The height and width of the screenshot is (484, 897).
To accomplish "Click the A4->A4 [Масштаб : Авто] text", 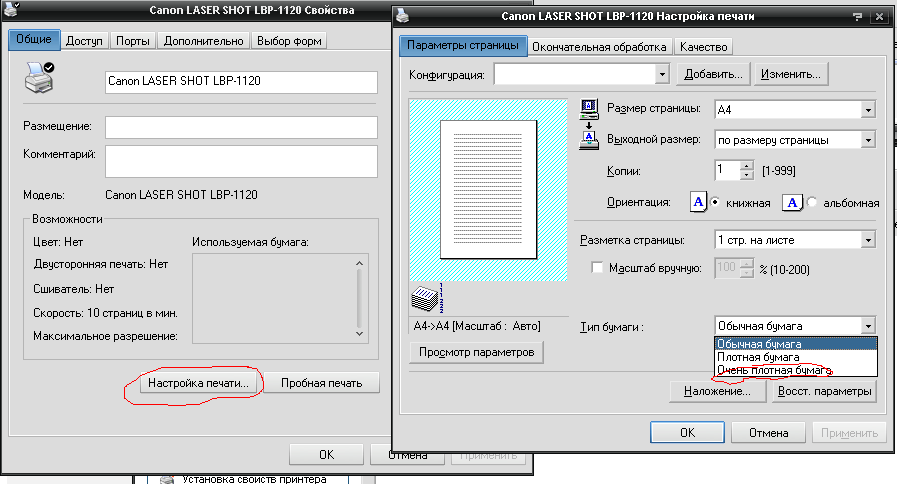I will pyautogui.click(x=477, y=326).
